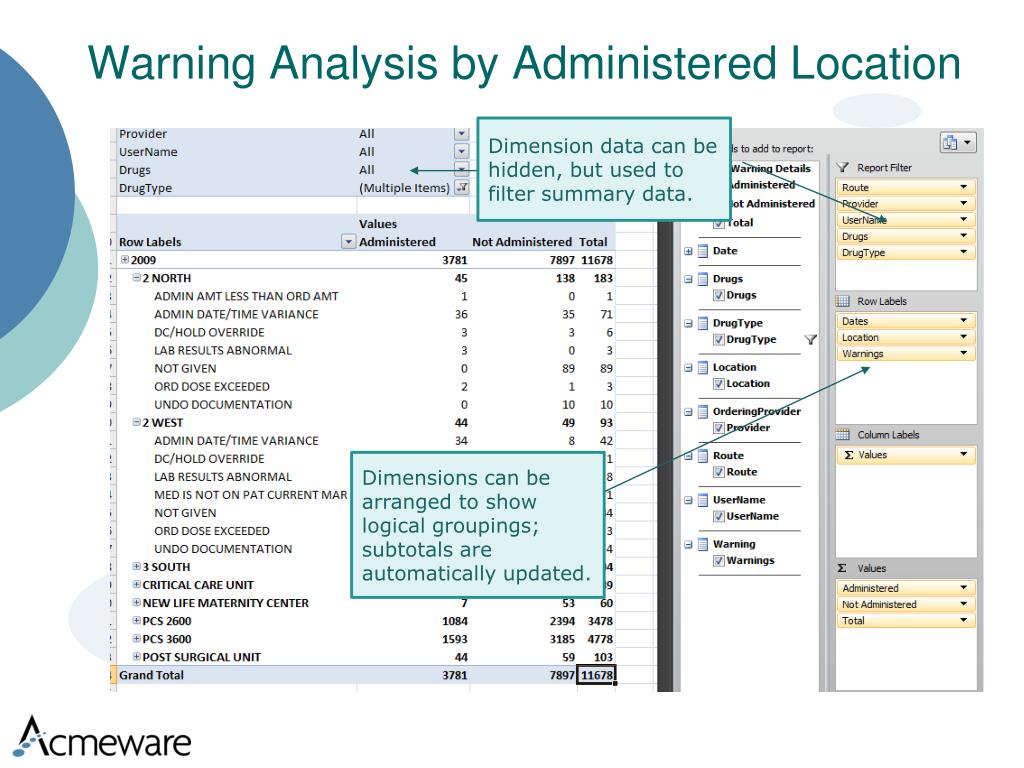The image size is (1024, 768).
Task: Expand the POST SURGICAL UNIT group
Action: (136, 656)
